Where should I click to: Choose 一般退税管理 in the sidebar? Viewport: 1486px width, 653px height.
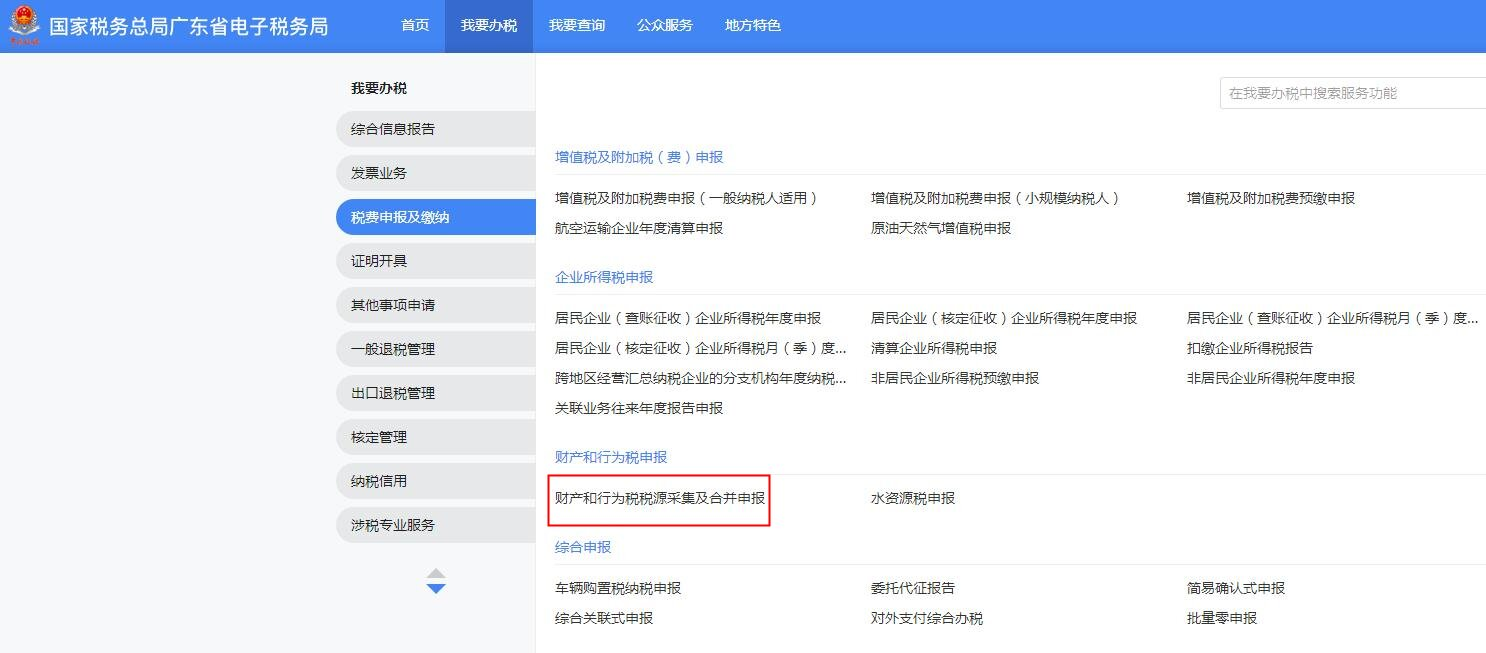[x=436, y=349]
